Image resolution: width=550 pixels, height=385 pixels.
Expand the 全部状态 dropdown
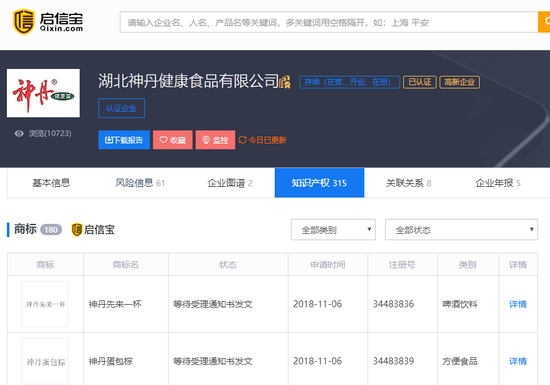461,230
